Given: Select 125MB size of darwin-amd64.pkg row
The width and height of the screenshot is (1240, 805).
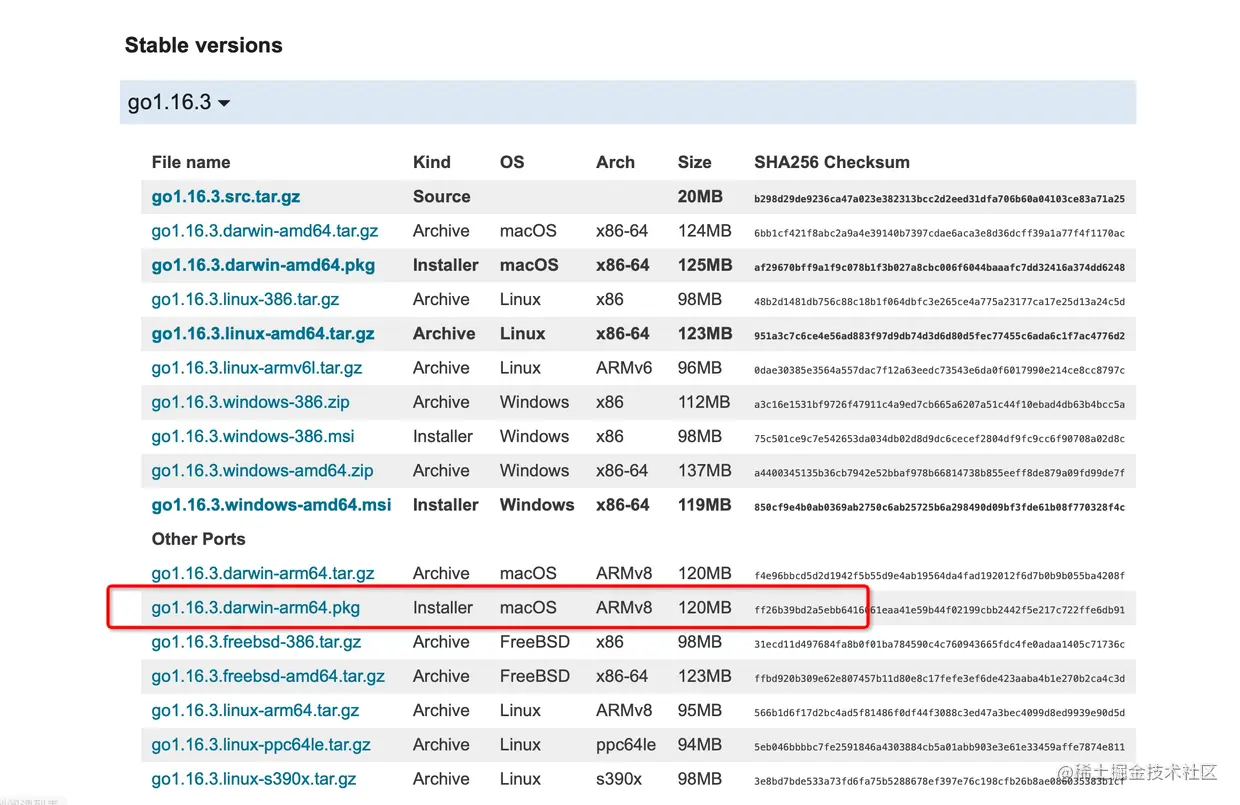Looking at the screenshot, I should 705,265.
